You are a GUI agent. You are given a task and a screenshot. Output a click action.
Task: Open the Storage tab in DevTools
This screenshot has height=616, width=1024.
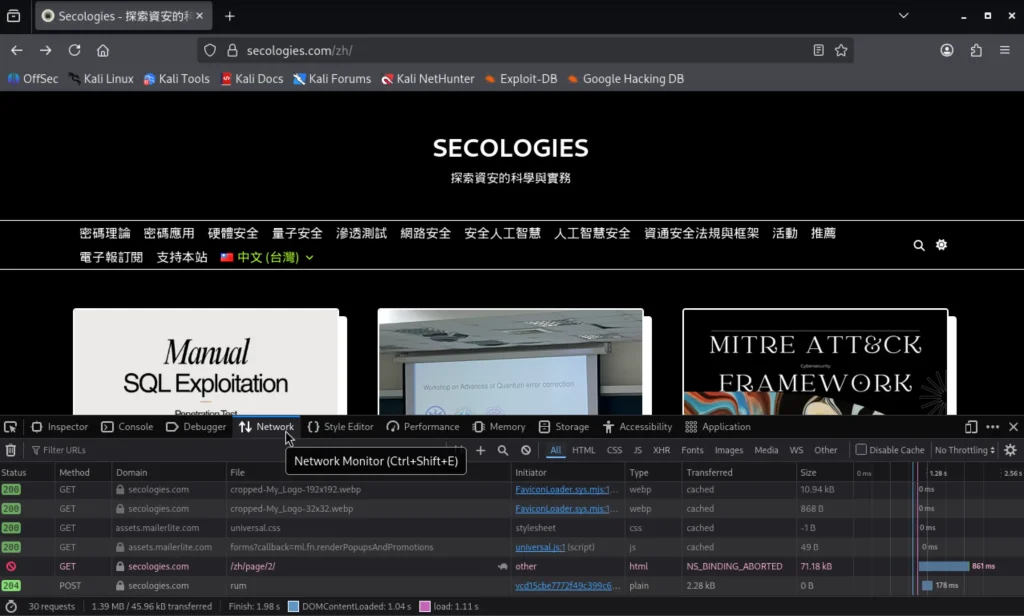click(564, 427)
